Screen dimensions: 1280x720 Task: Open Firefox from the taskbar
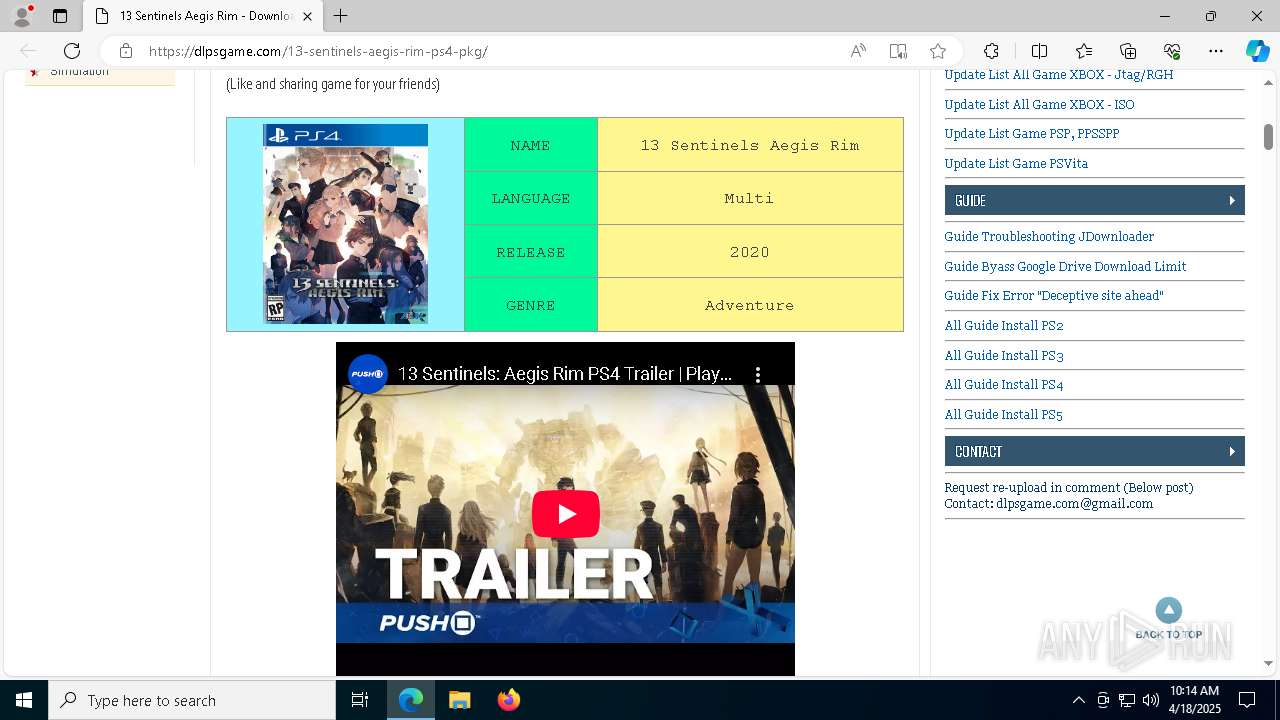508,700
